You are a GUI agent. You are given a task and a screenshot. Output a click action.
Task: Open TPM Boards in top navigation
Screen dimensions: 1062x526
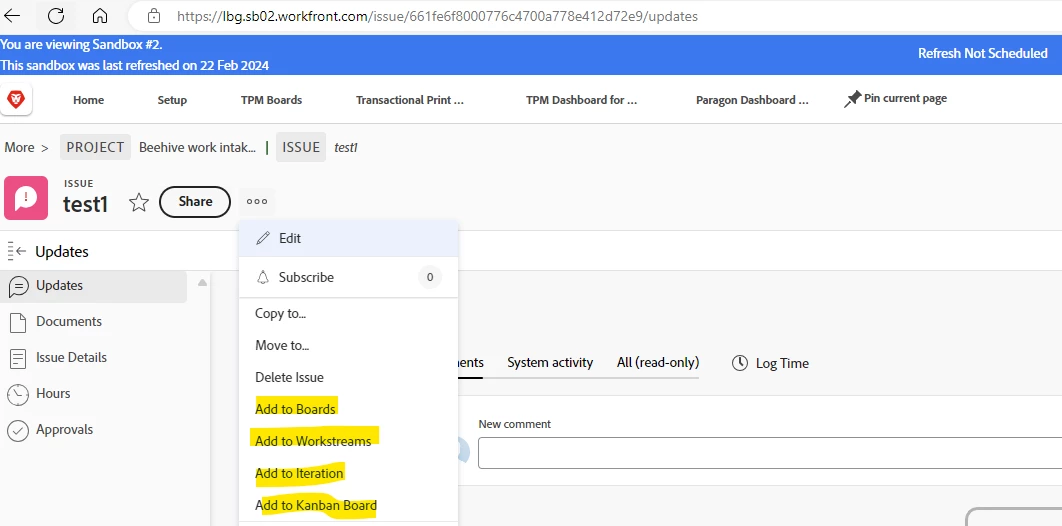pyautogui.click(x=272, y=100)
